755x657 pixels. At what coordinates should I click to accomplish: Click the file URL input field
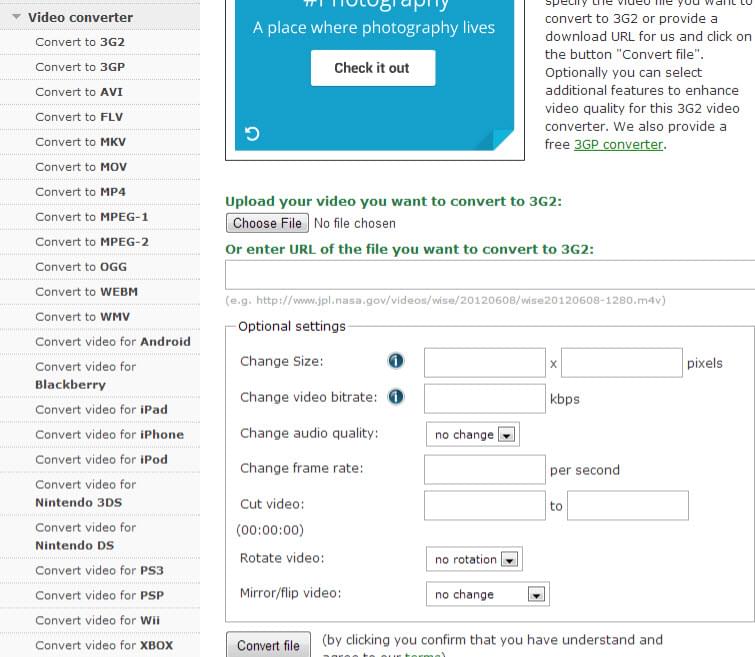[x=490, y=275]
